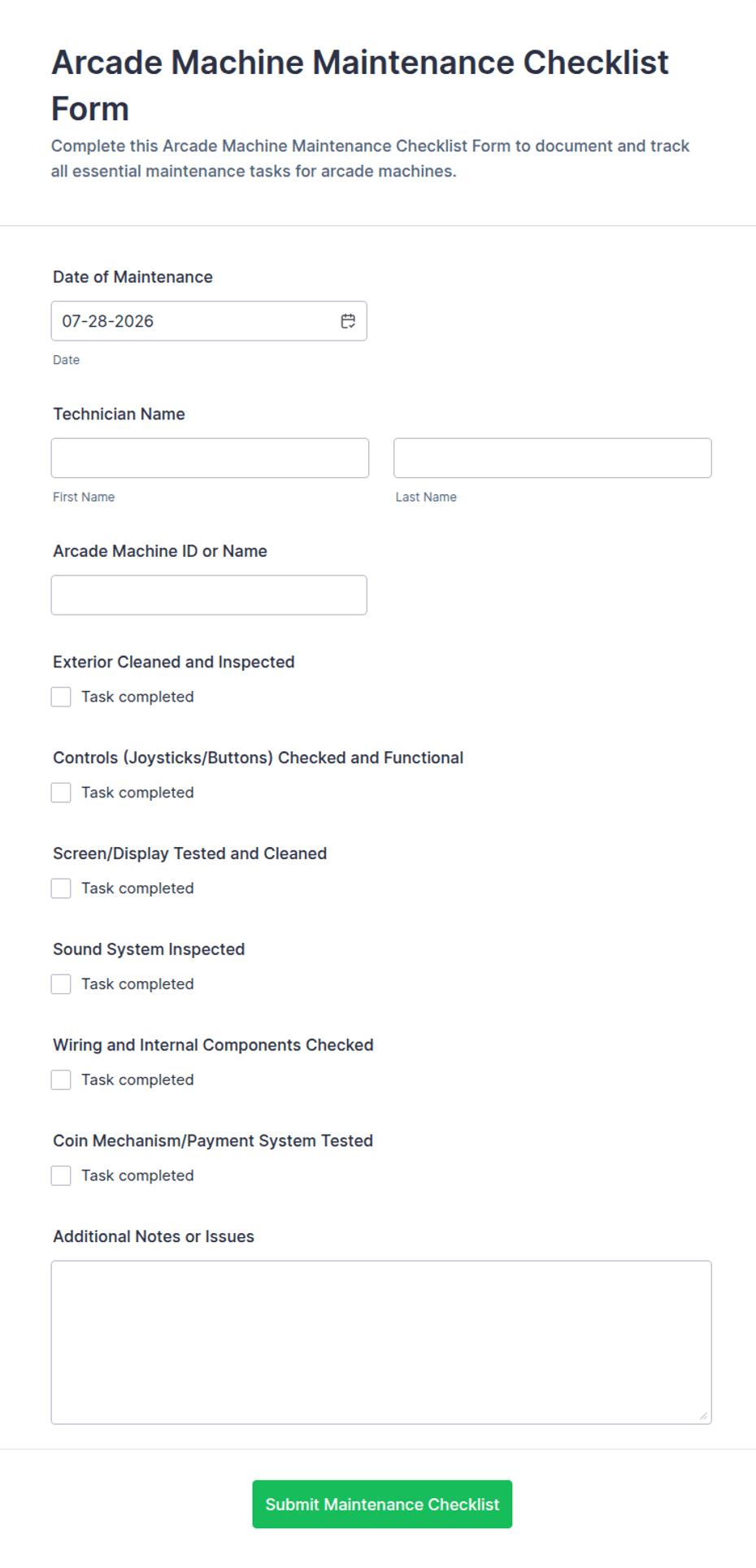Screen dimensions: 756x1568
Task: Focus the Last Name text box
Action: pos(553,458)
